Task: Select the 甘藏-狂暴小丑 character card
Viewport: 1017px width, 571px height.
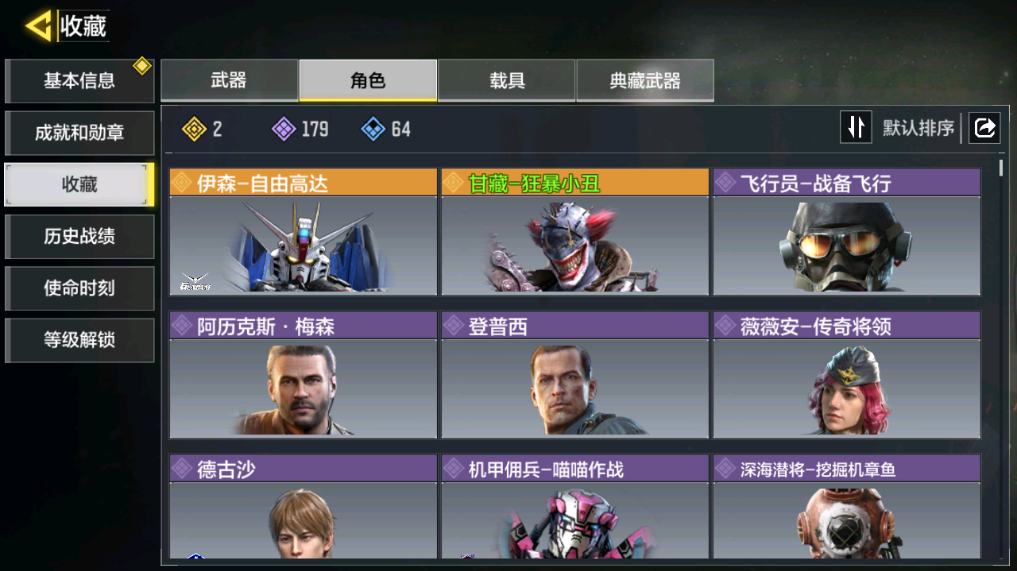Action: (575, 232)
